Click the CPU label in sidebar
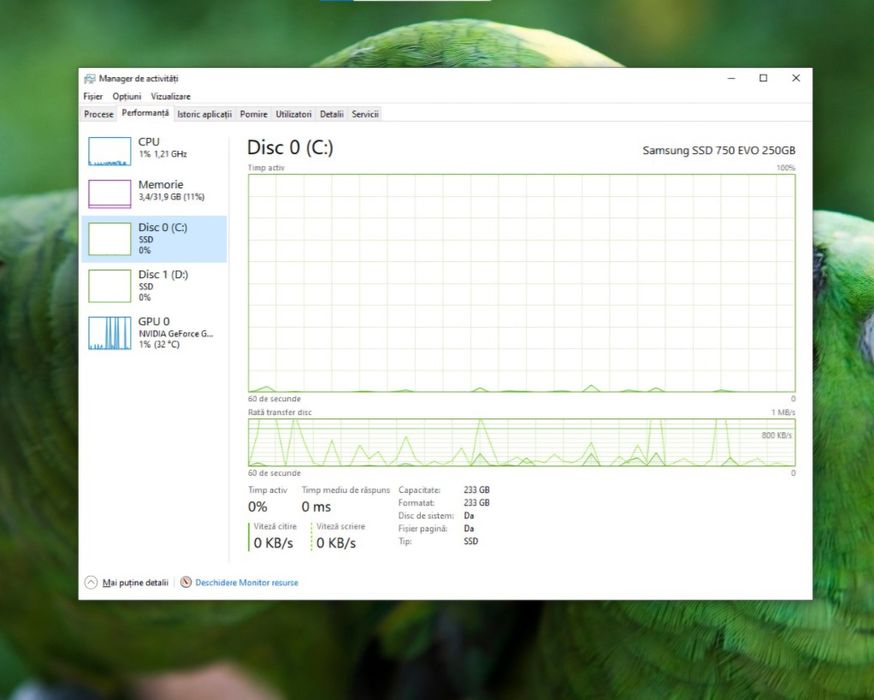Image resolution: width=874 pixels, height=700 pixels. tap(149, 142)
